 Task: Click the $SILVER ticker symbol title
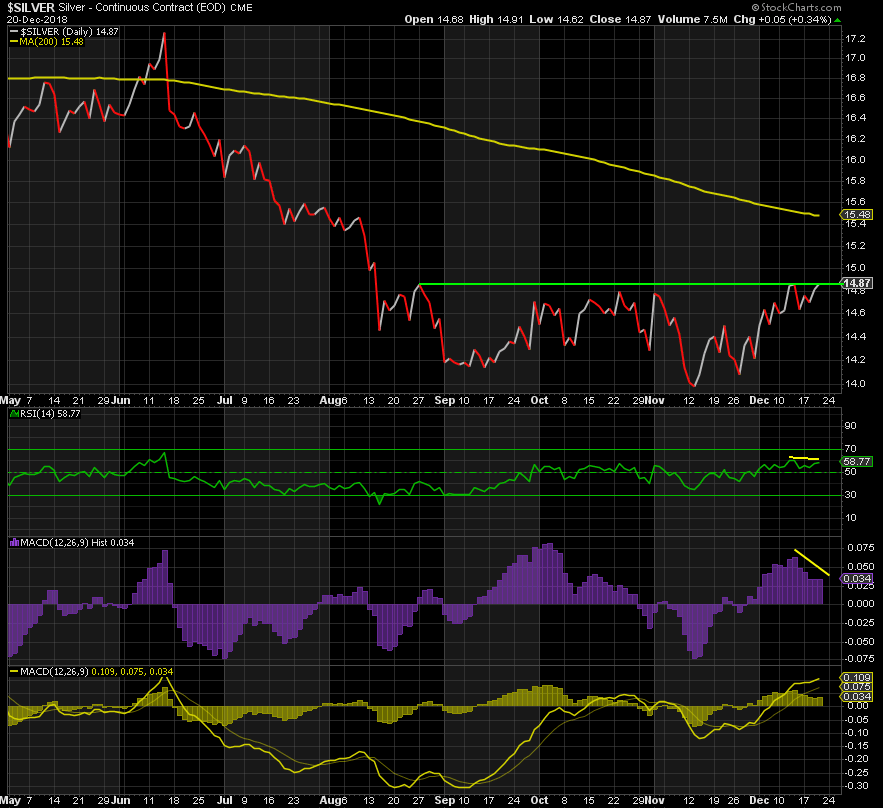[29, 6]
